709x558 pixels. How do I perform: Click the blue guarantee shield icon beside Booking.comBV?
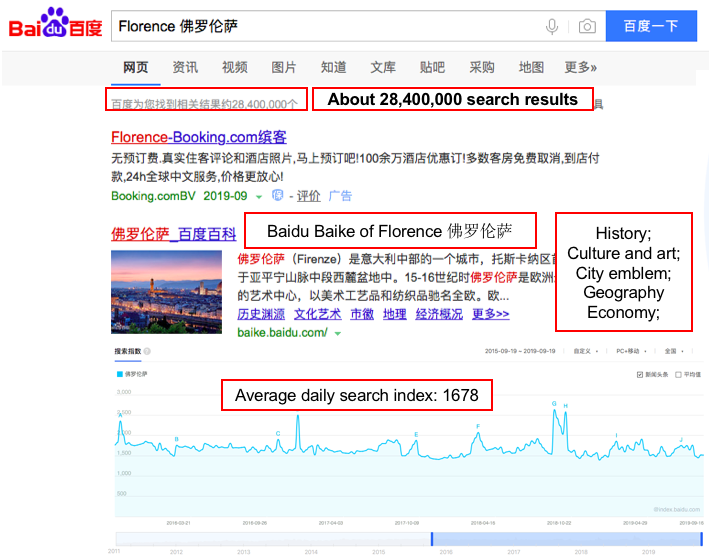click(277, 195)
